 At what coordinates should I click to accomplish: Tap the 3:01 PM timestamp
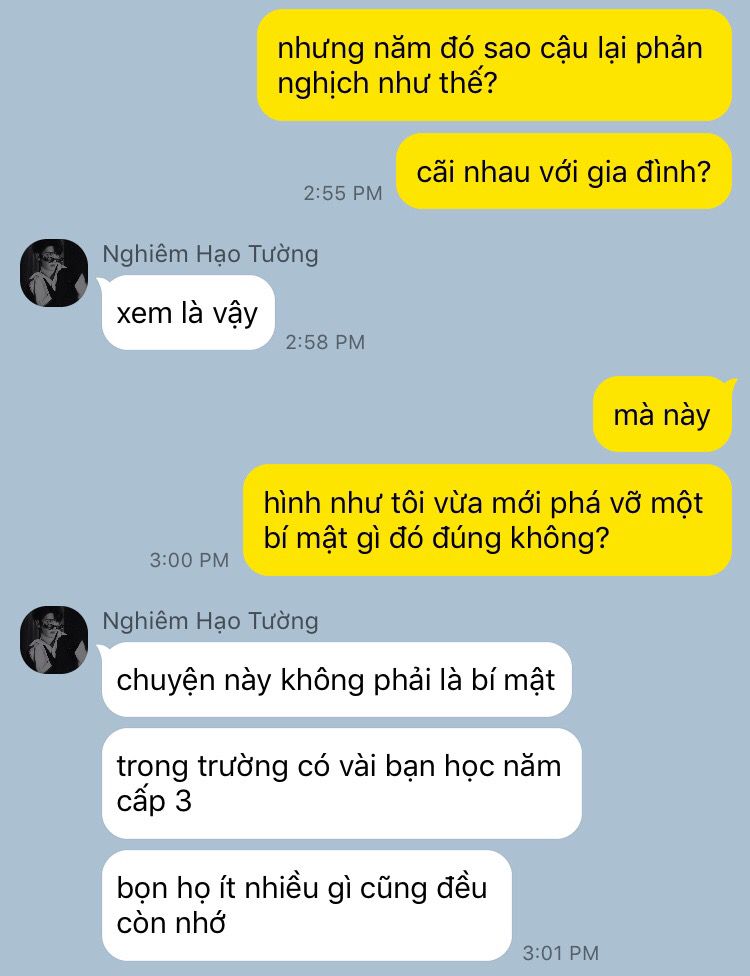pos(561,952)
